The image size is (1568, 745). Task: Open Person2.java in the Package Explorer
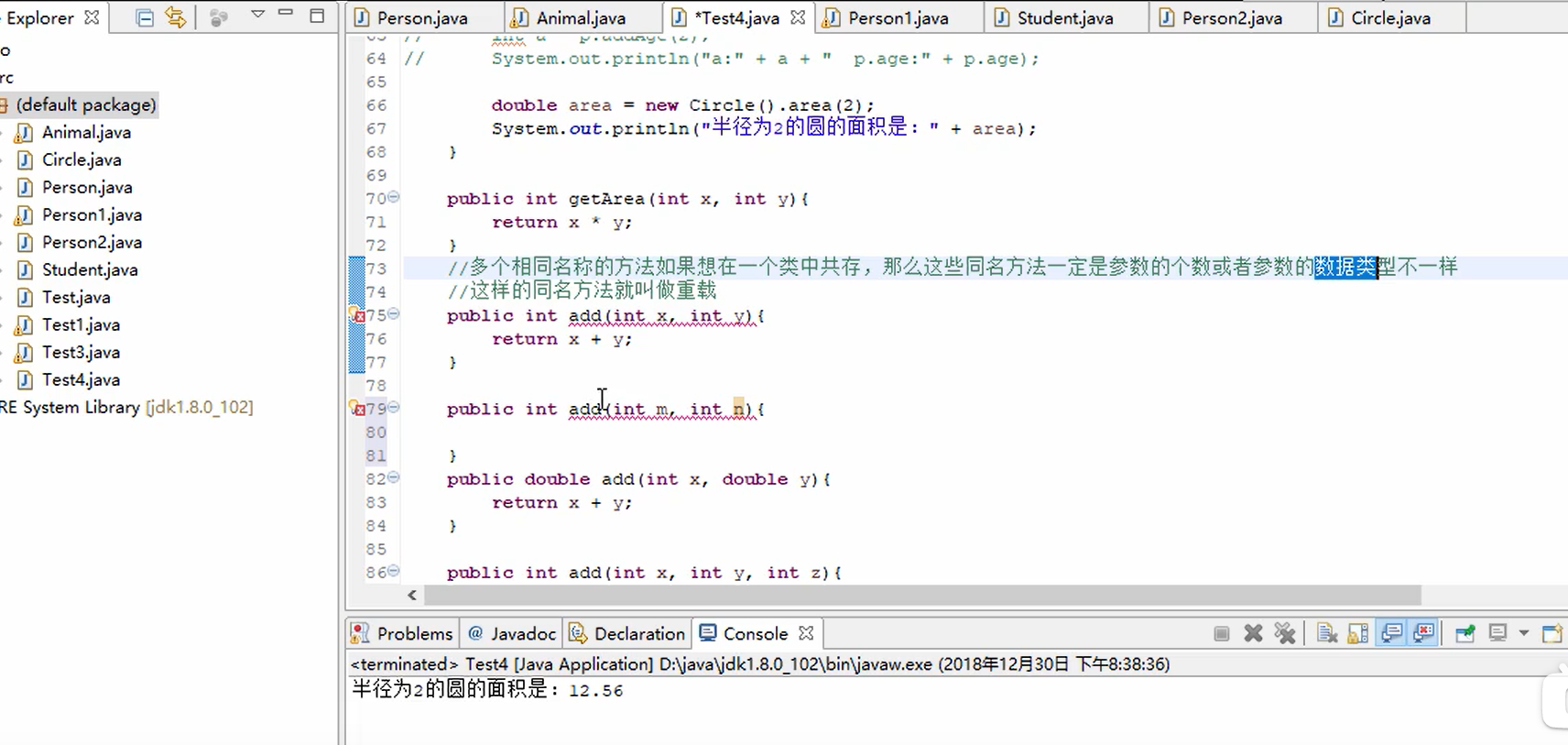tap(92, 242)
